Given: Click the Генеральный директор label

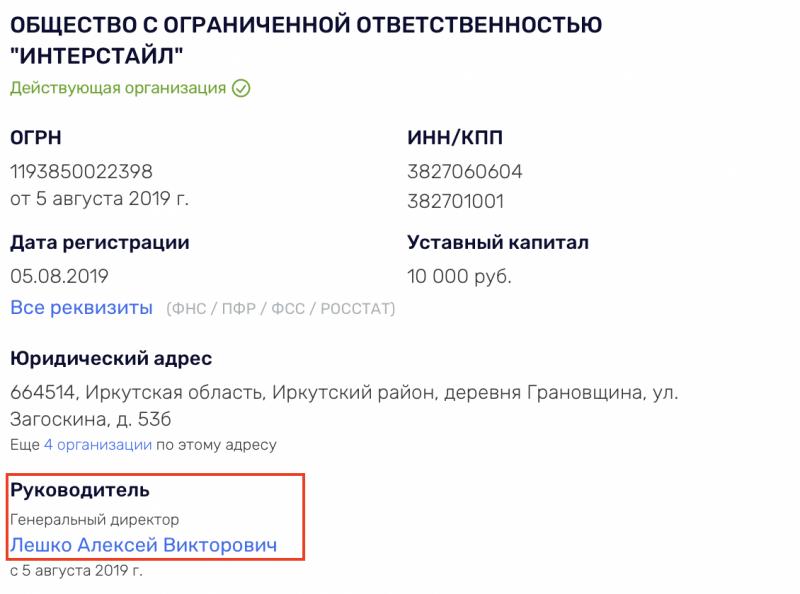Looking at the screenshot, I should (x=94, y=519).
